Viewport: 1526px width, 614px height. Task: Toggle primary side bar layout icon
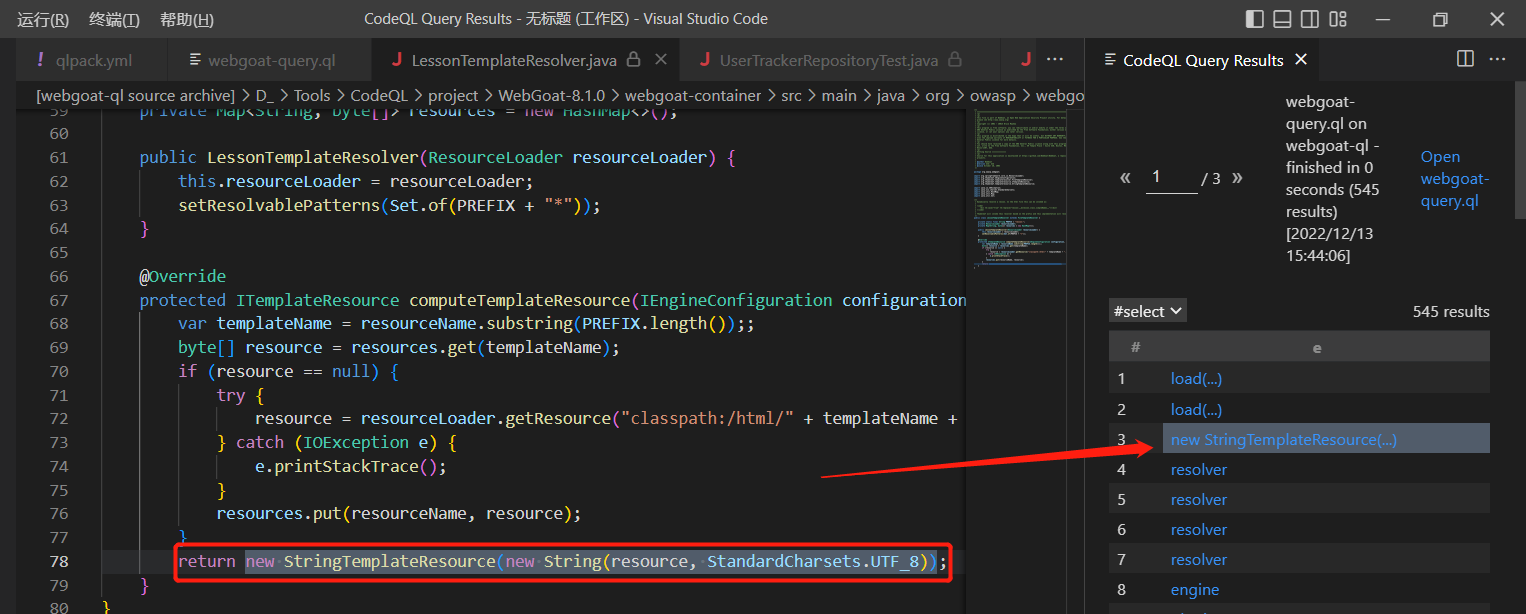[1254, 19]
